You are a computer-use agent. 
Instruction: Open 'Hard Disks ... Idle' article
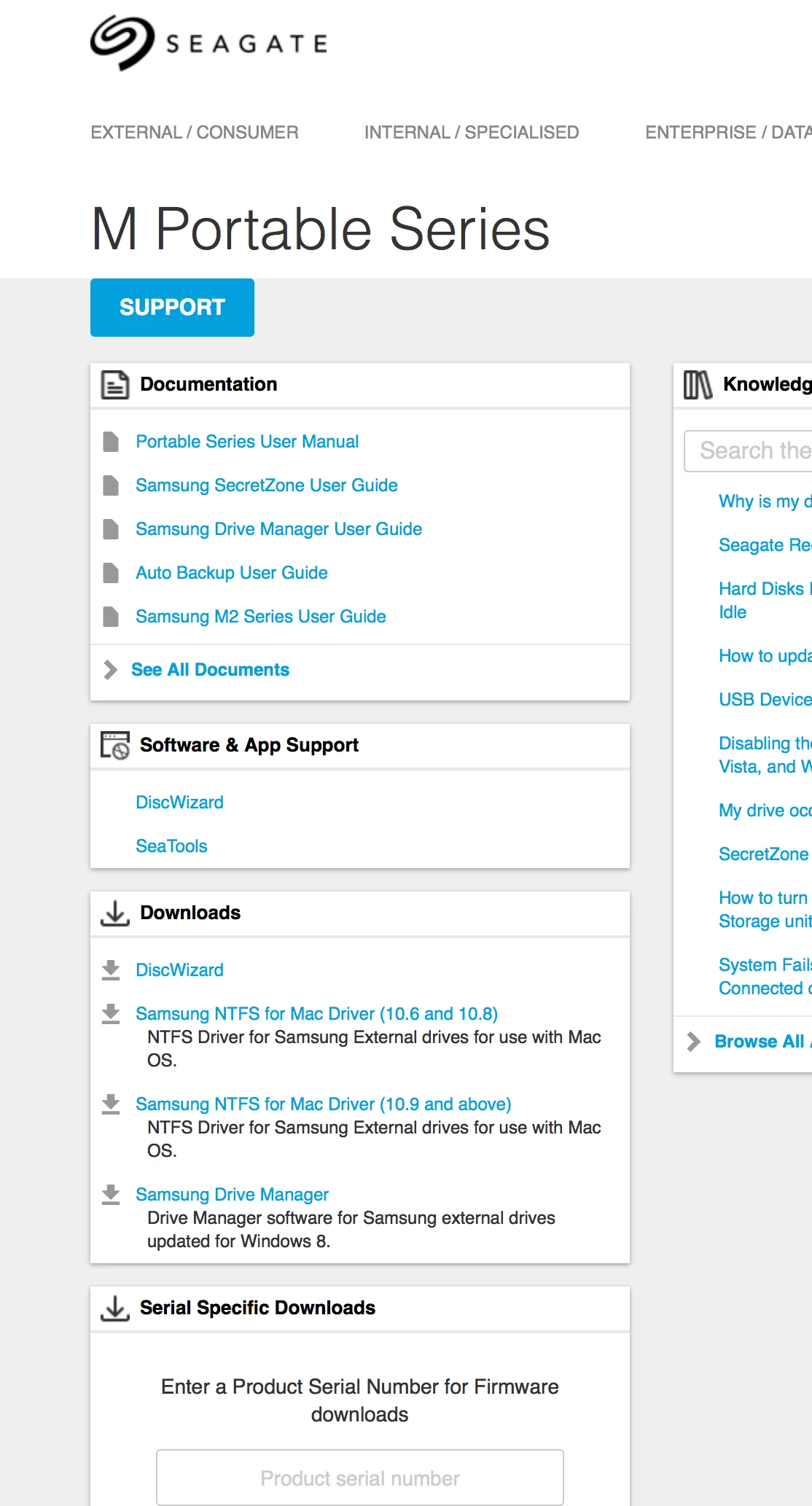[x=765, y=601]
